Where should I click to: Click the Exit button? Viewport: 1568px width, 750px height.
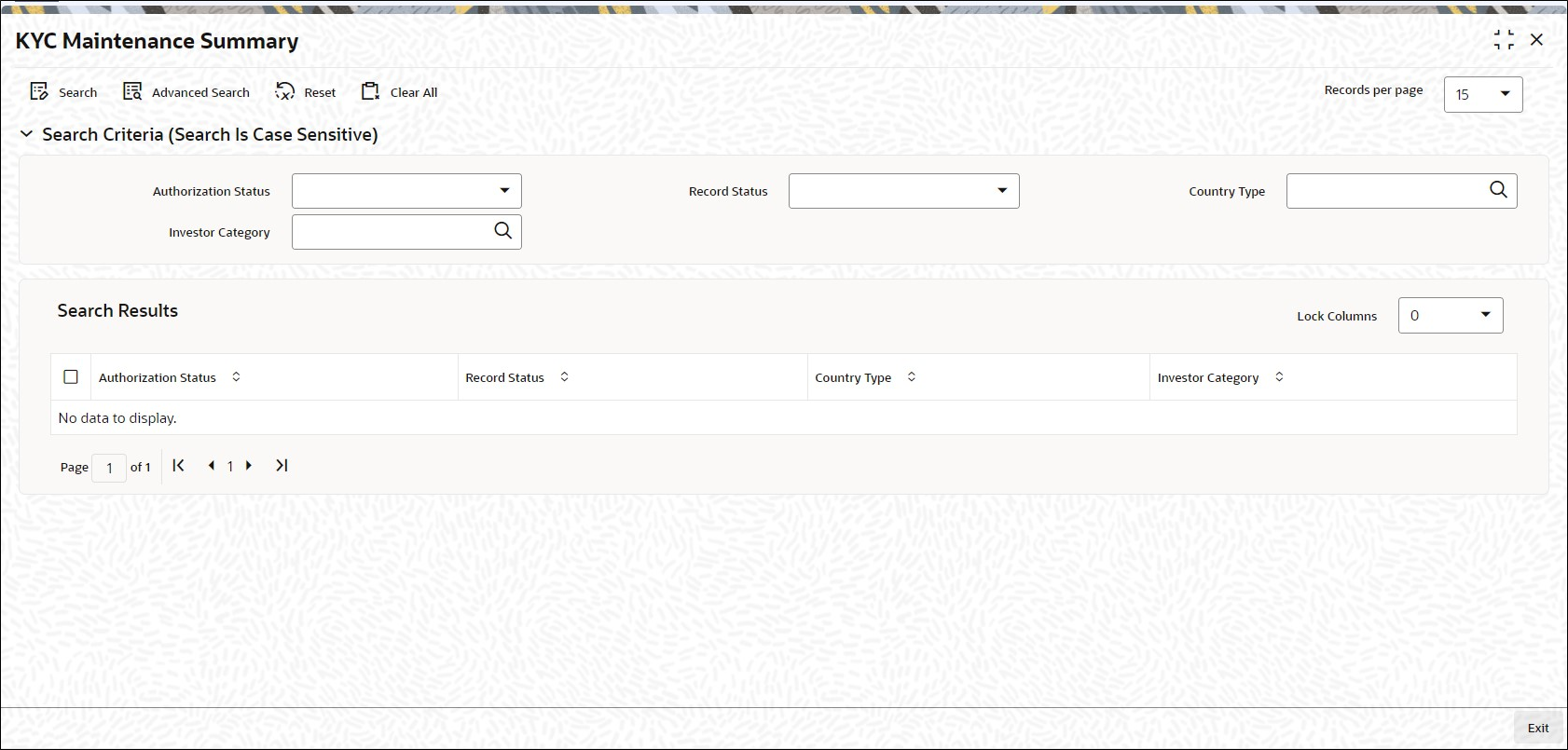pyautogui.click(x=1538, y=728)
